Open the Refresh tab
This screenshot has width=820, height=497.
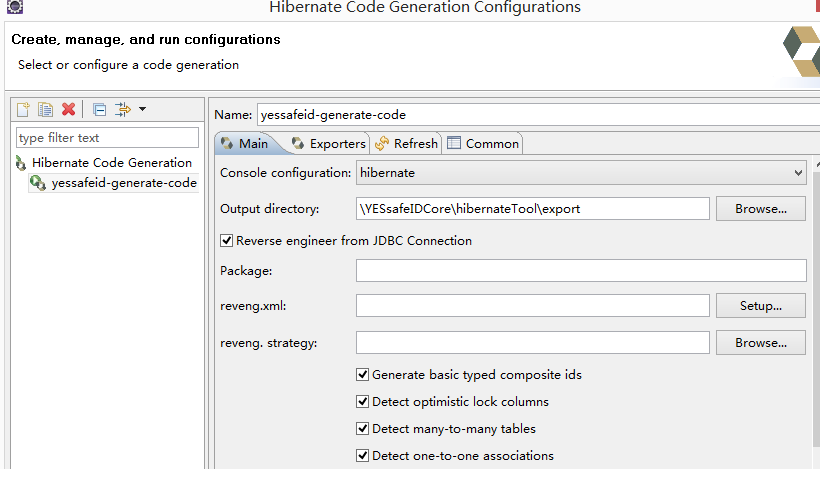[x=406, y=143]
